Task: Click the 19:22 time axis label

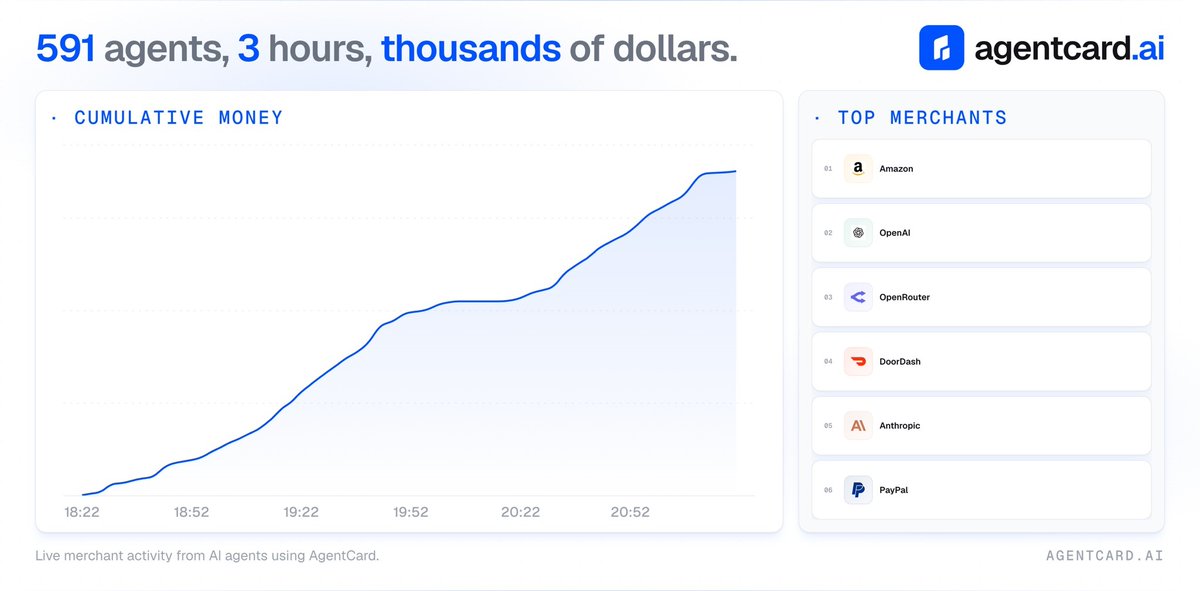Action: coord(301,512)
